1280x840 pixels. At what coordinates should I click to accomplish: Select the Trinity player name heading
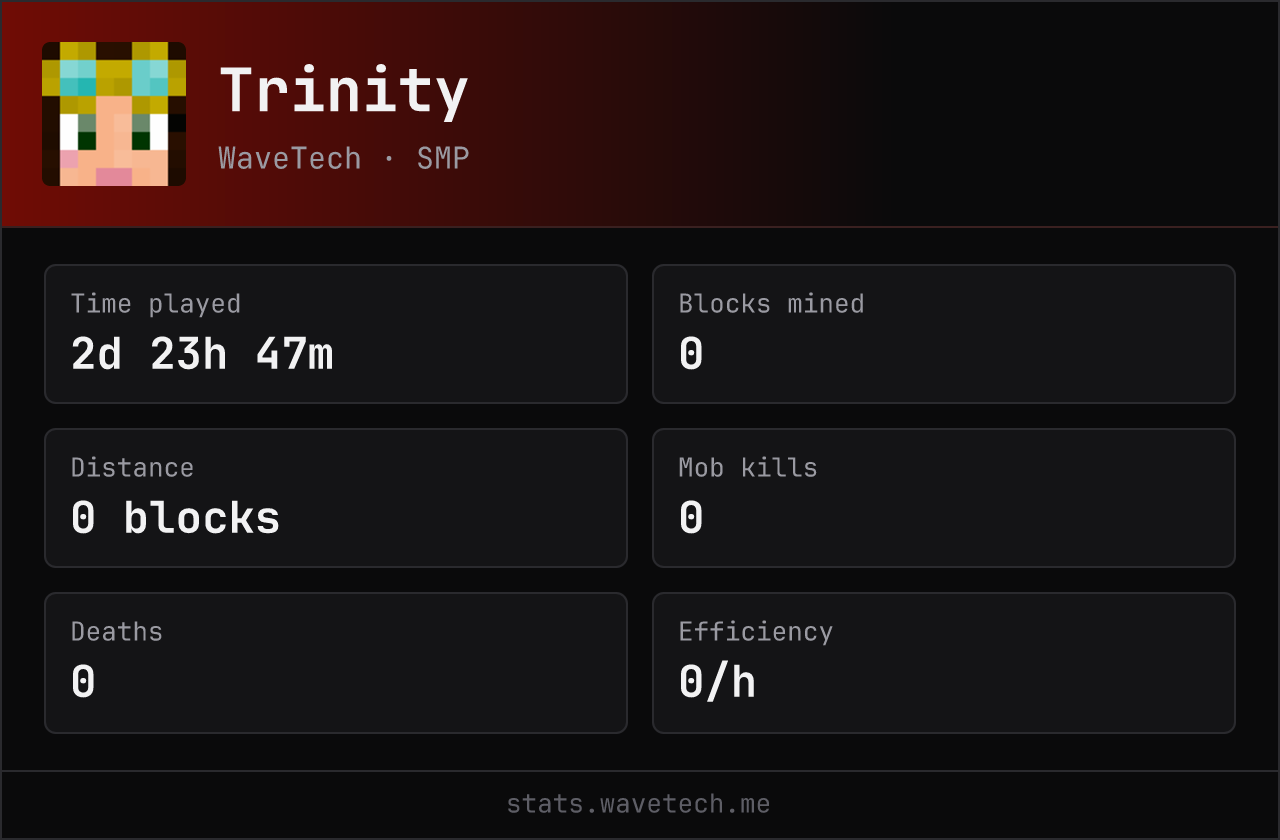coord(344,92)
